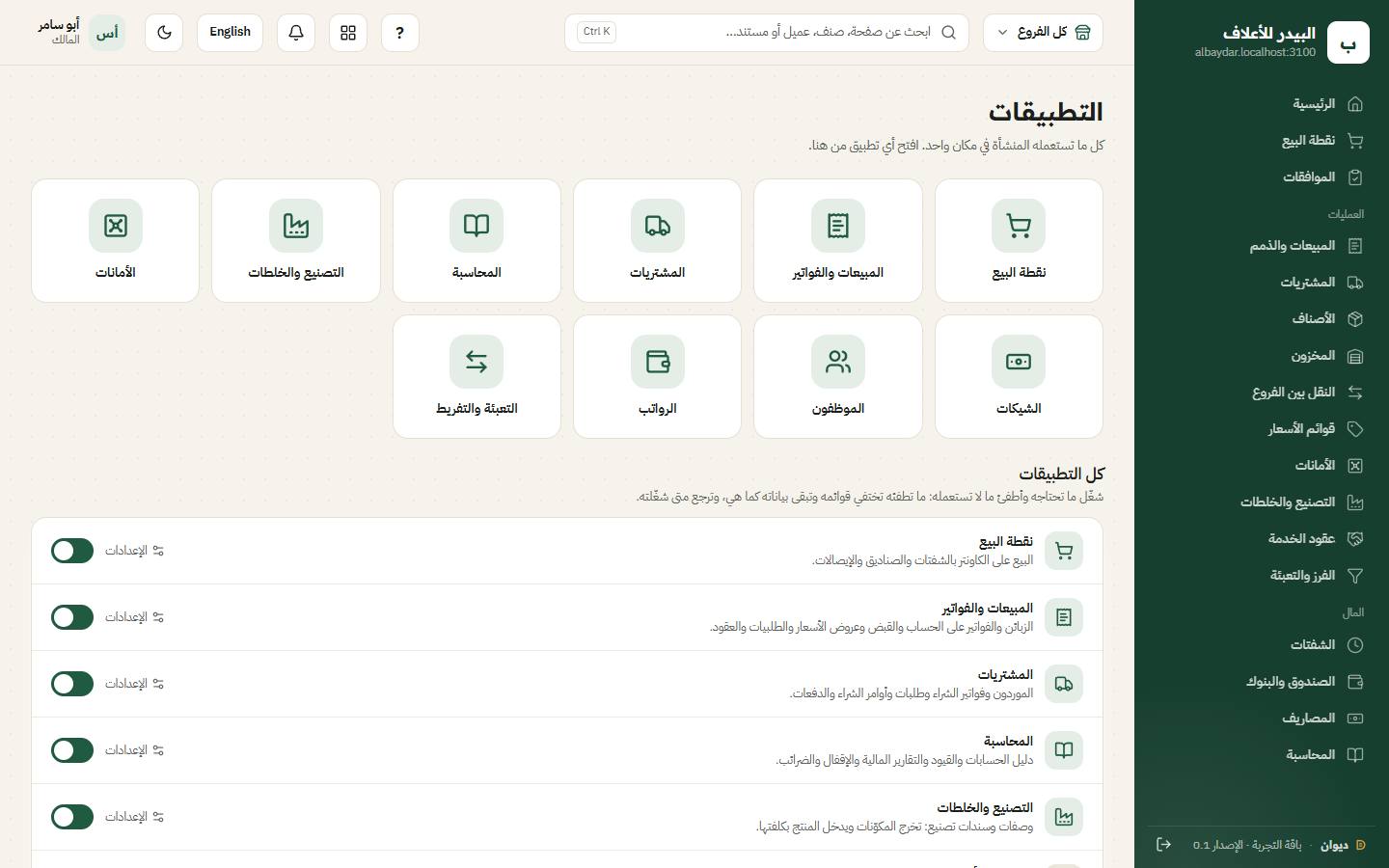The width and height of the screenshot is (1389, 868).
Task: Open notifications bell
Action: click(x=296, y=33)
